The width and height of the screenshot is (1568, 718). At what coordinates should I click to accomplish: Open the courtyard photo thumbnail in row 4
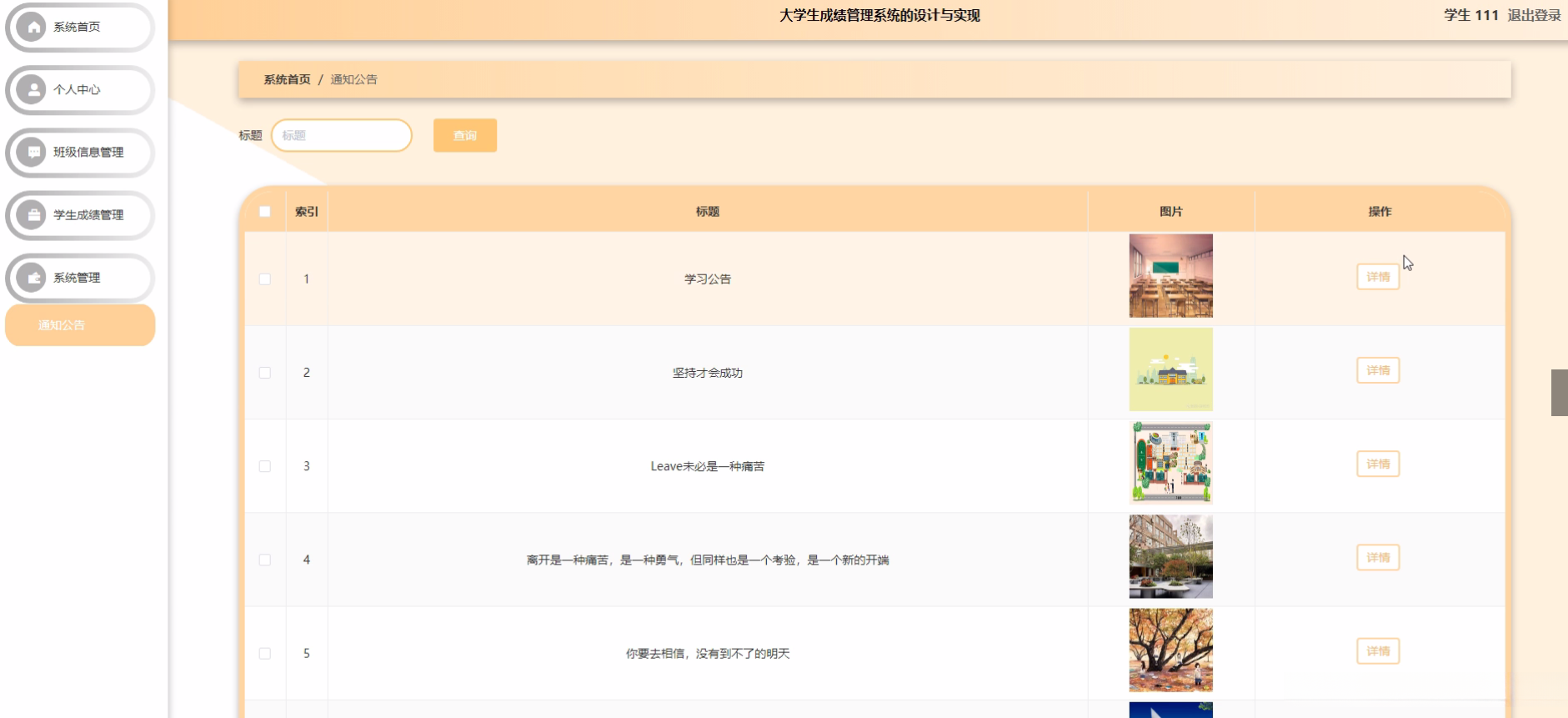click(1171, 556)
